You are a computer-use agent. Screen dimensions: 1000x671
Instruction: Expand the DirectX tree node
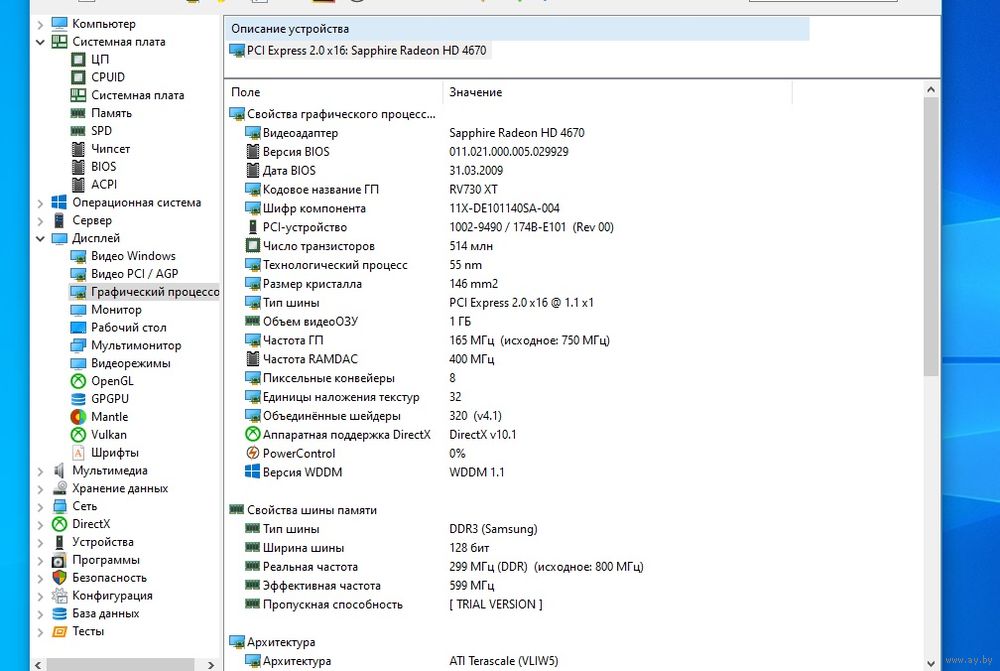coord(40,524)
